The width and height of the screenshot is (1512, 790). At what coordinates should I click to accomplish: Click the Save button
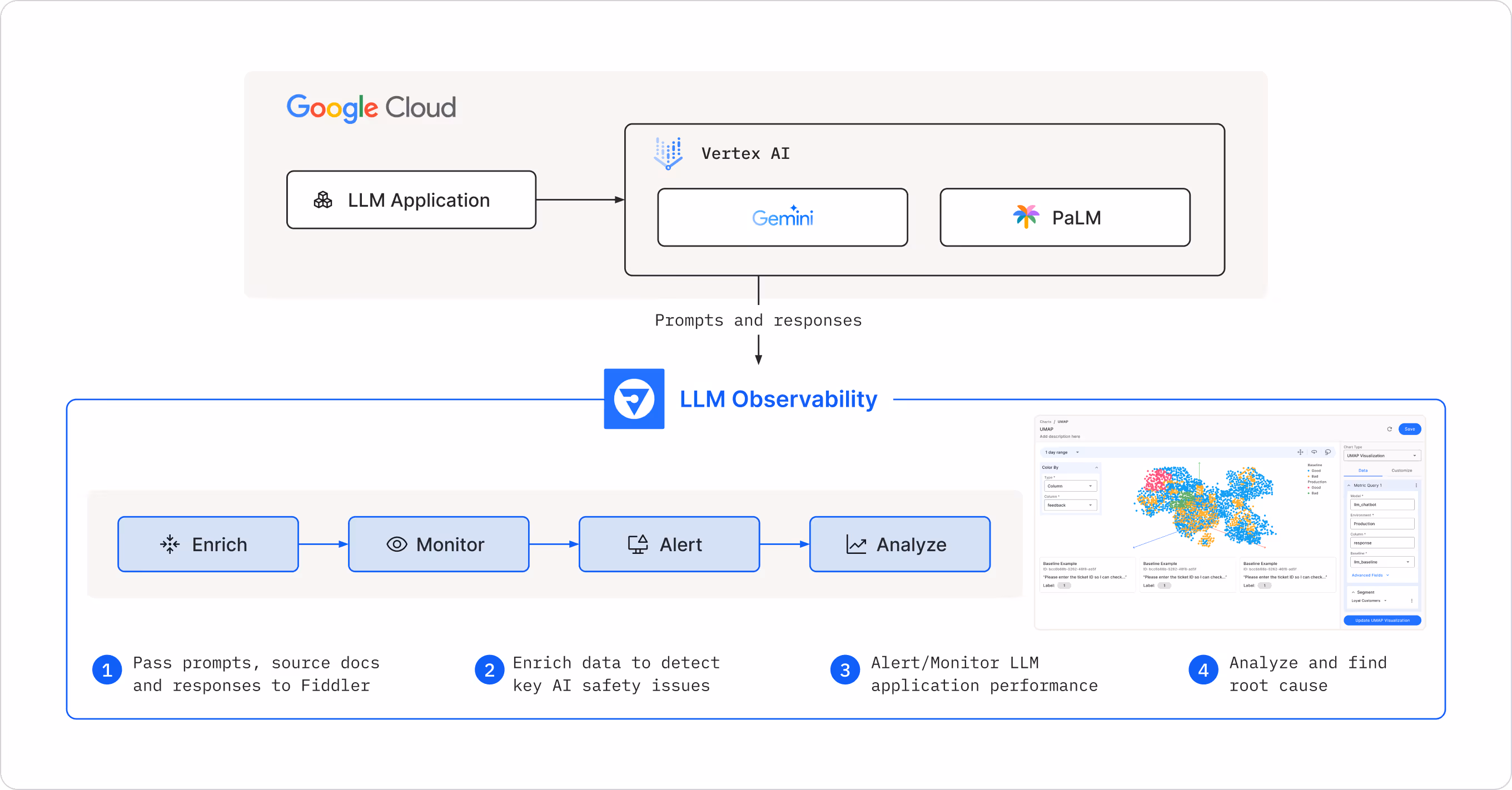coord(1409,429)
